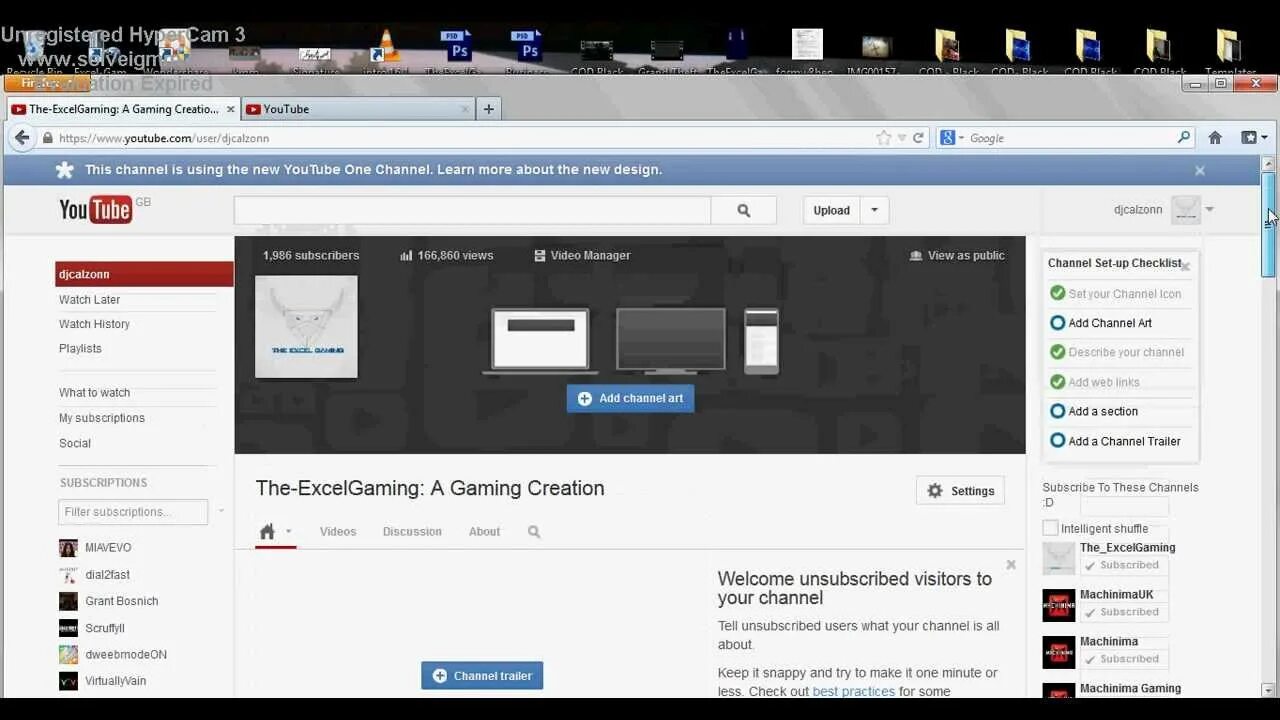Click the channel home icon tab
The height and width of the screenshot is (720, 1280).
pyautogui.click(x=267, y=531)
